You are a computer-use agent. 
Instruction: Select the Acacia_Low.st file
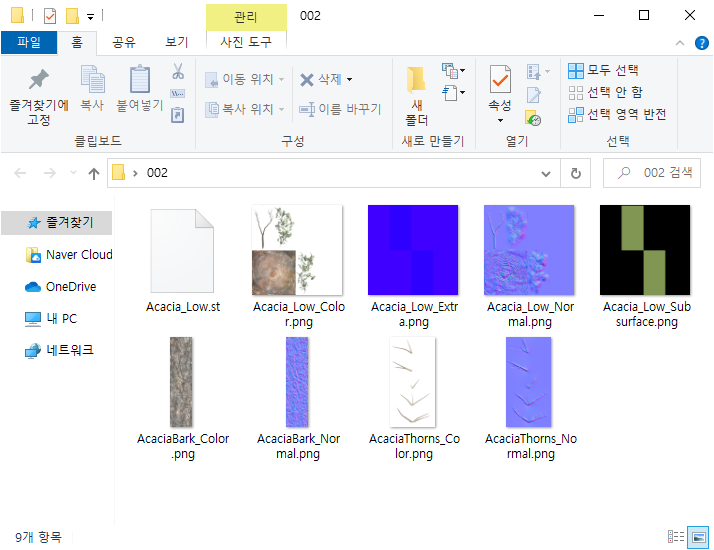(183, 260)
